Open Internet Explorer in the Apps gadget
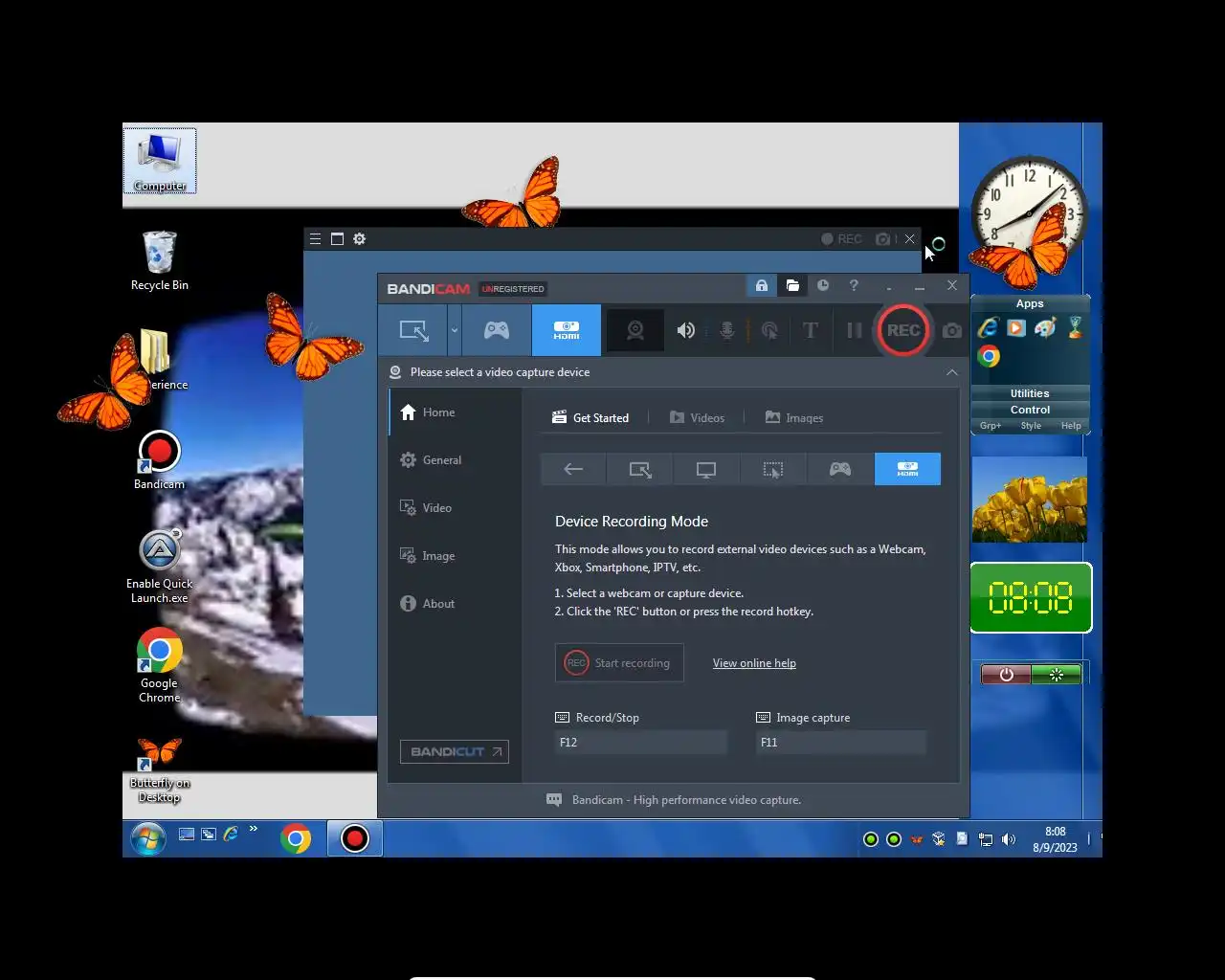The width and height of the screenshot is (1225, 980). (x=988, y=328)
